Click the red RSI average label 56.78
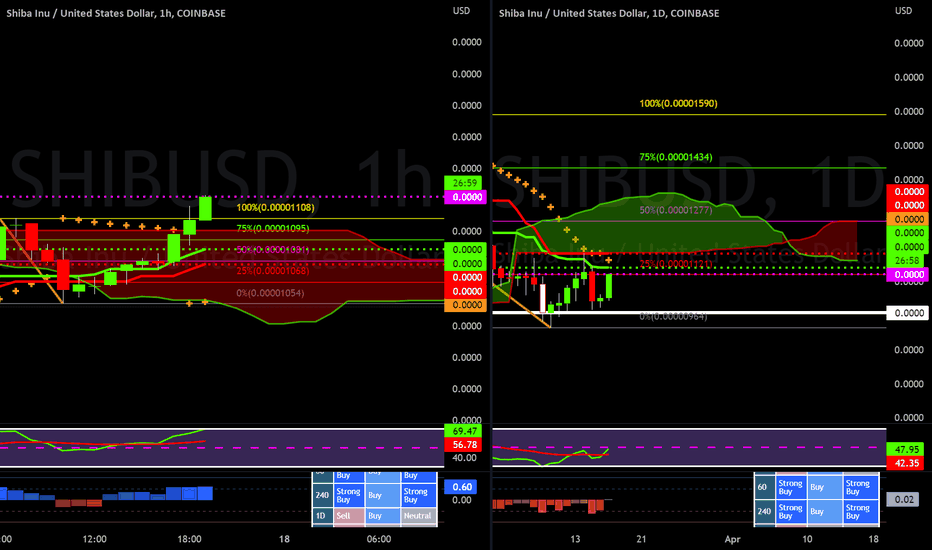The height and width of the screenshot is (550, 932). 465,445
